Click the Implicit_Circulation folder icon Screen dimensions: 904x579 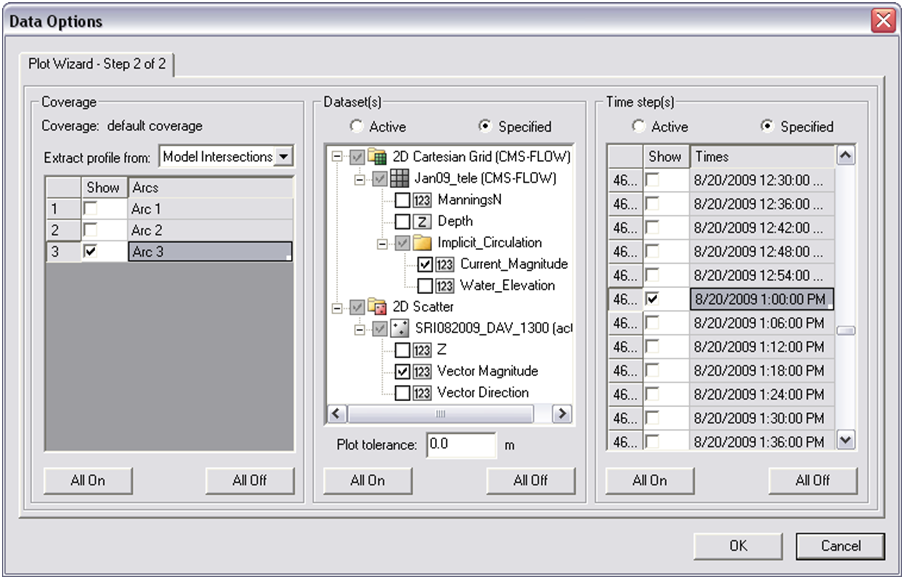click(422, 243)
